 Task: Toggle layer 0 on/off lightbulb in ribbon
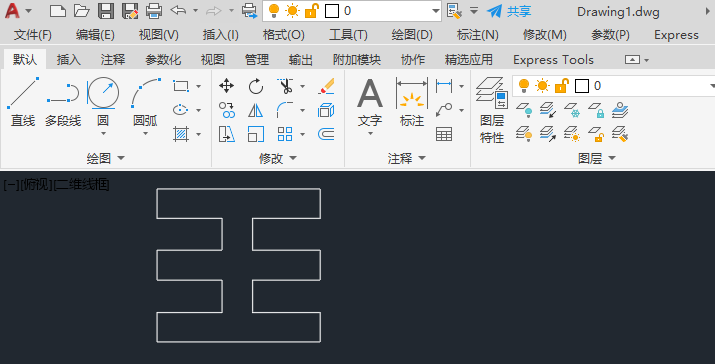click(524, 86)
